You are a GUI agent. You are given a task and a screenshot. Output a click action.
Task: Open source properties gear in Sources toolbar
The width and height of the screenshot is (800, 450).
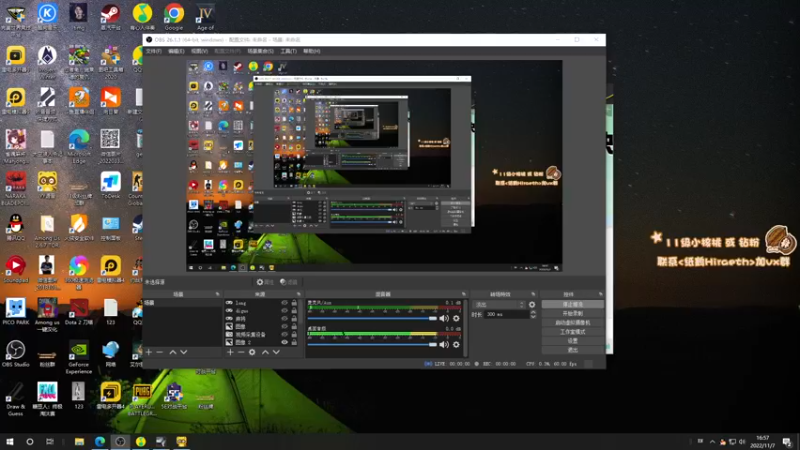coord(252,352)
